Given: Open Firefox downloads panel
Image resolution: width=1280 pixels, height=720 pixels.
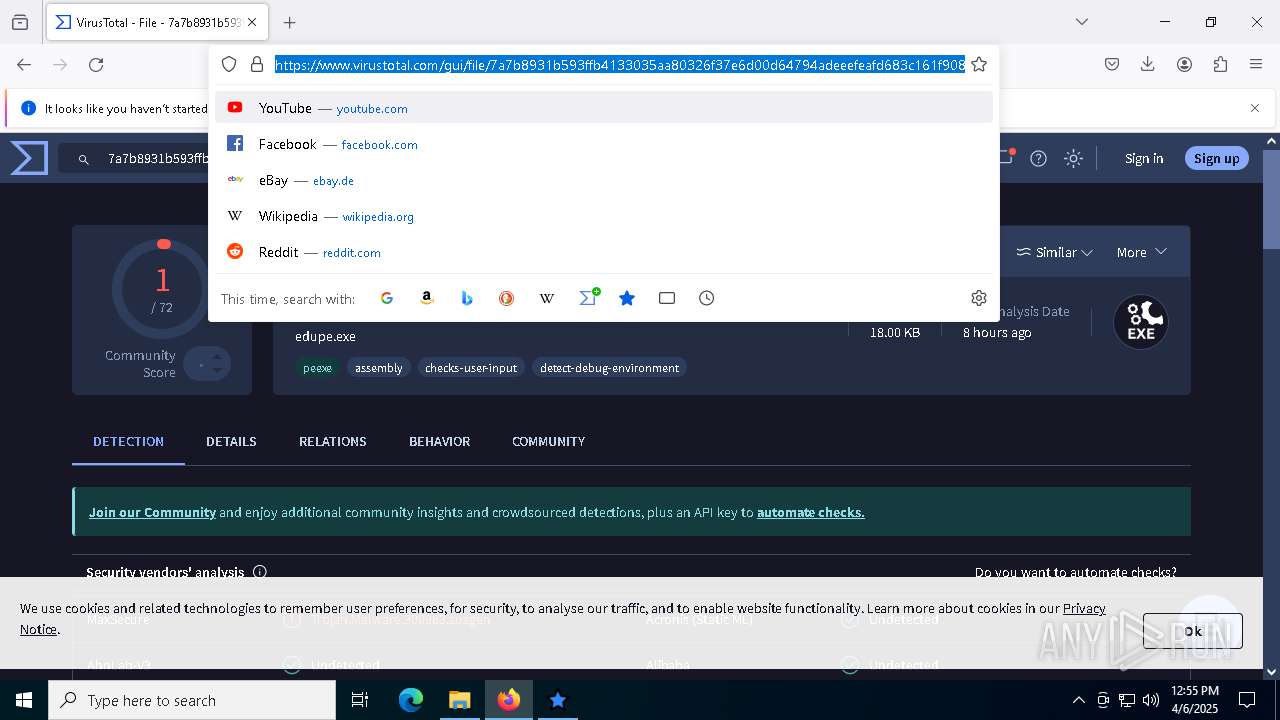Looking at the screenshot, I should [1148, 64].
